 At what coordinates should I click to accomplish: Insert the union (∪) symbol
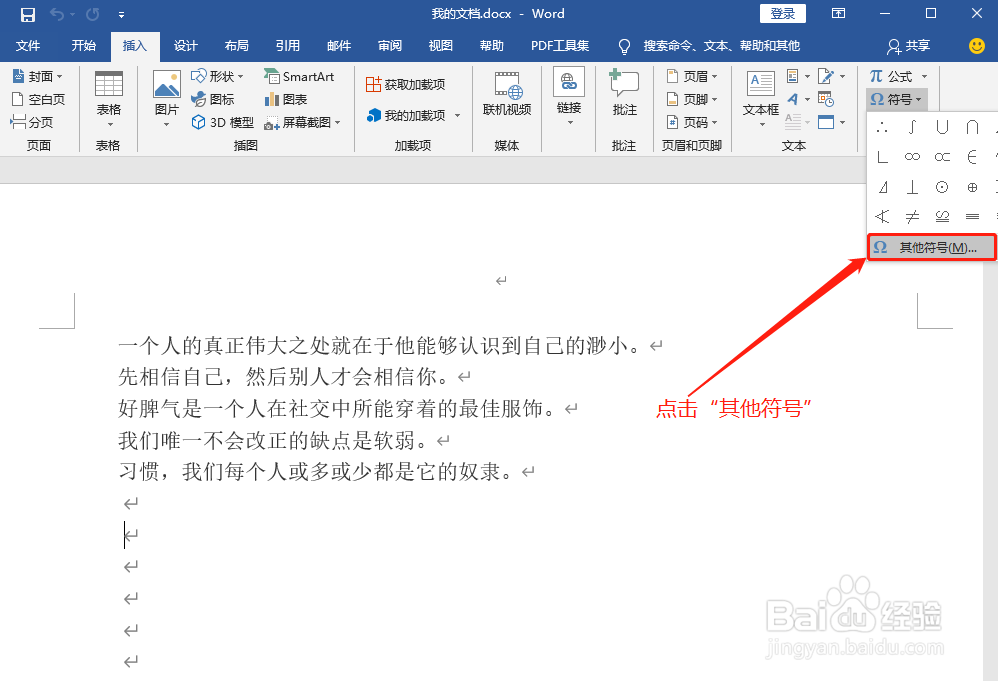click(942, 127)
